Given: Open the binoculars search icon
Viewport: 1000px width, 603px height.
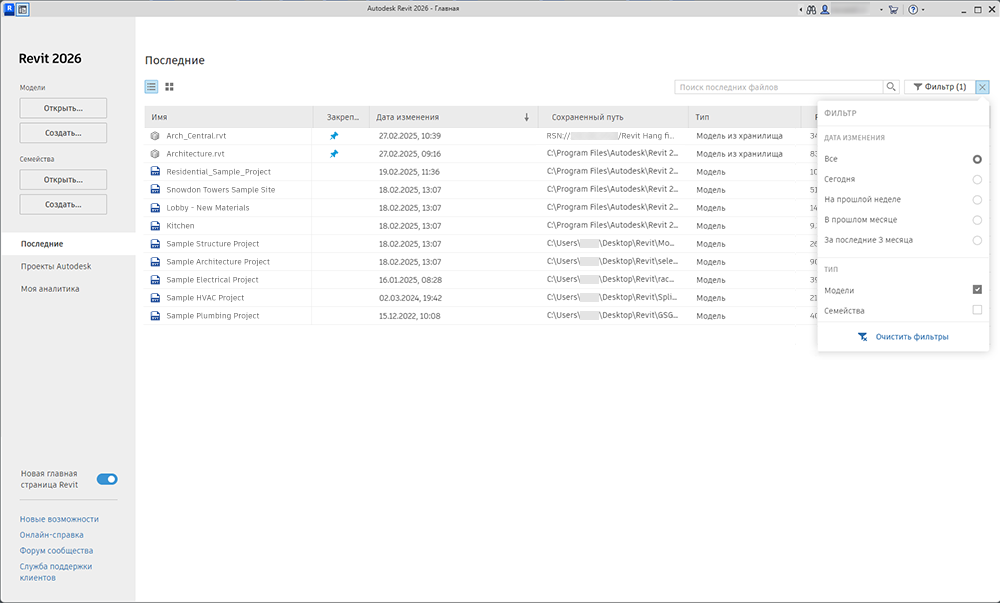Looking at the screenshot, I should click(x=811, y=10).
